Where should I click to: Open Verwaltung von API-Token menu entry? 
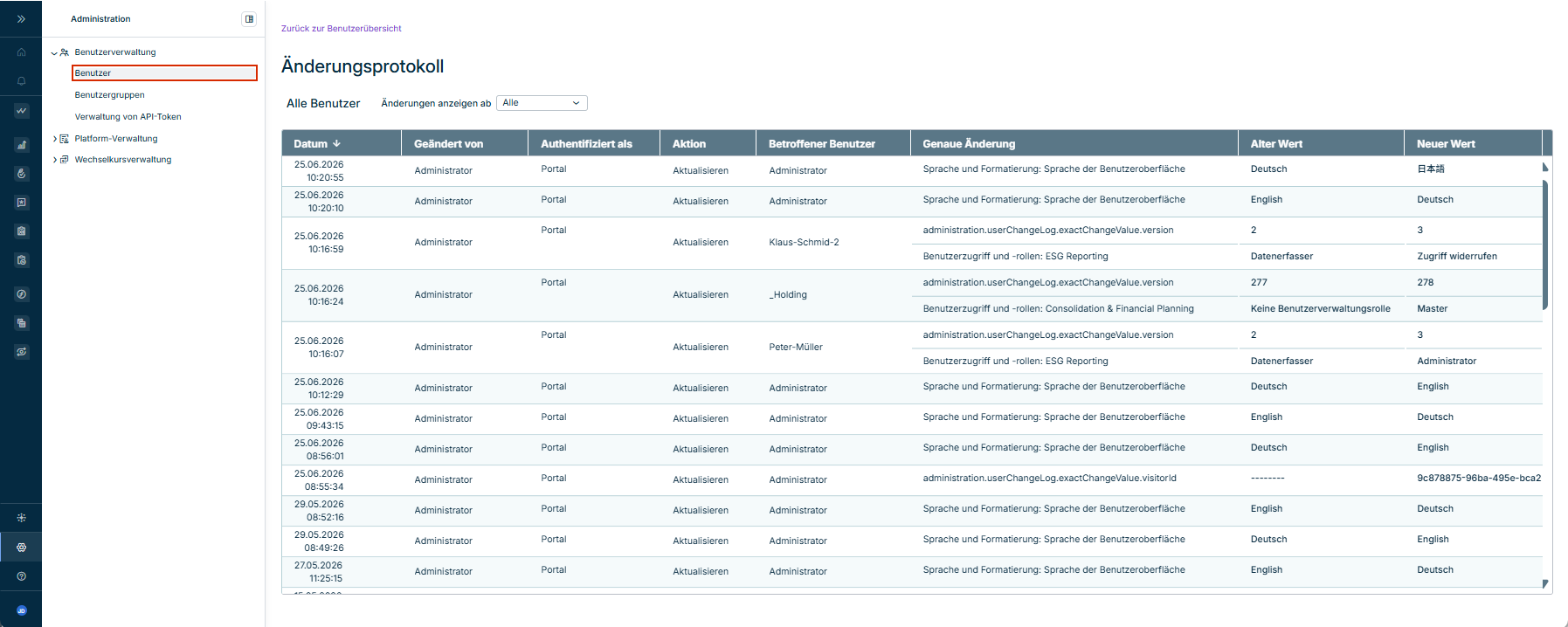pos(128,117)
